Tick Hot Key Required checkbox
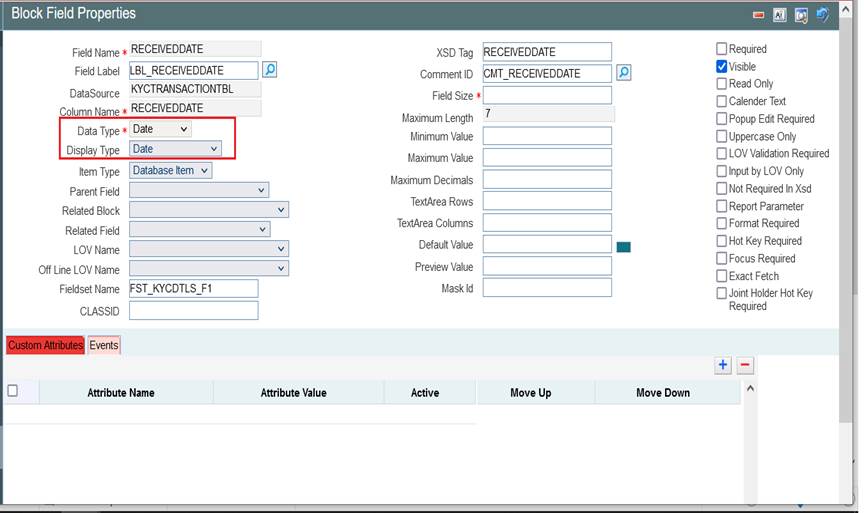The height and width of the screenshot is (513, 864). tap(721, 241)
